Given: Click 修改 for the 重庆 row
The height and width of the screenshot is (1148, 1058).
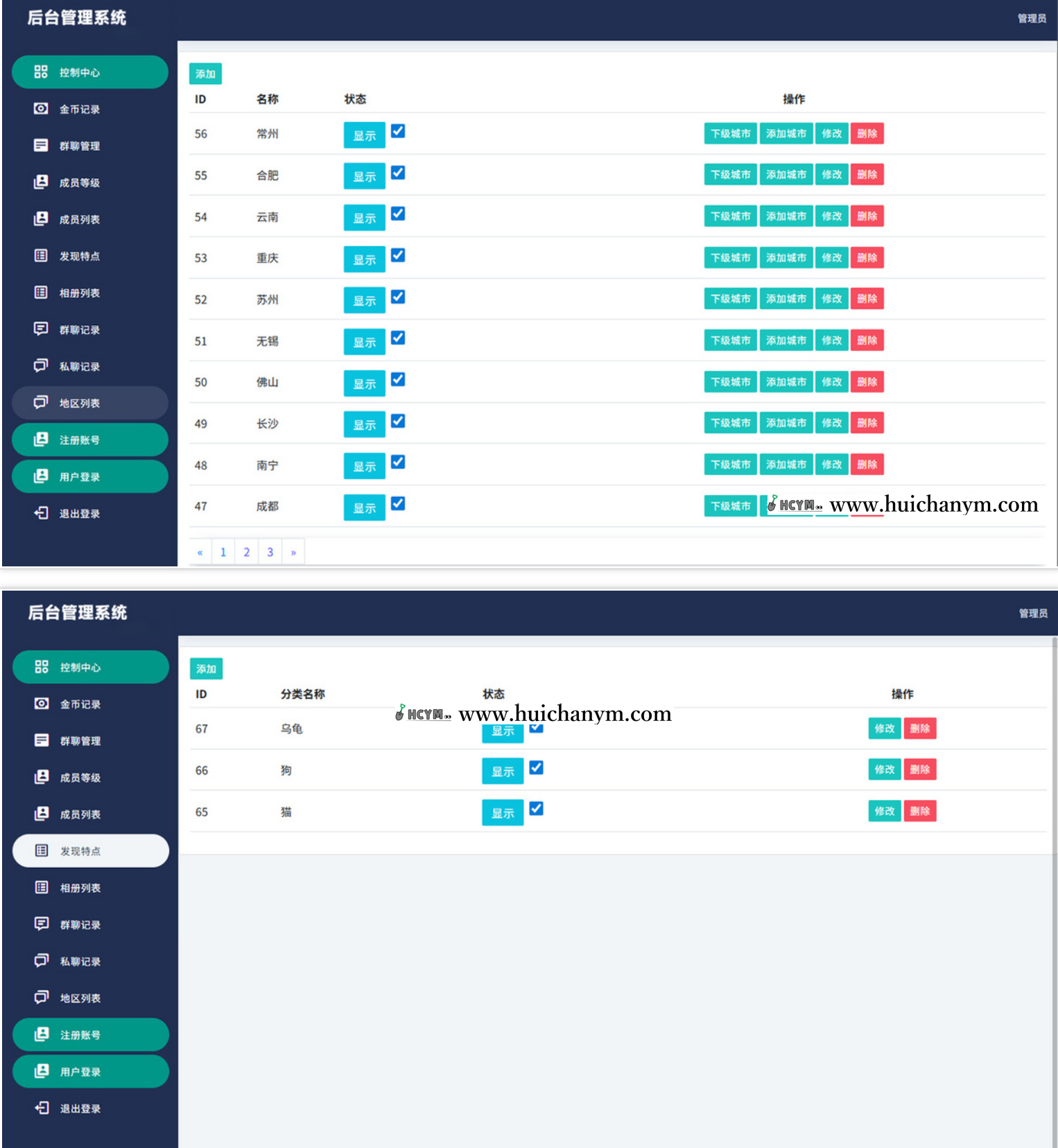Looking at the screenshot, I should click(x=831, y=258).
